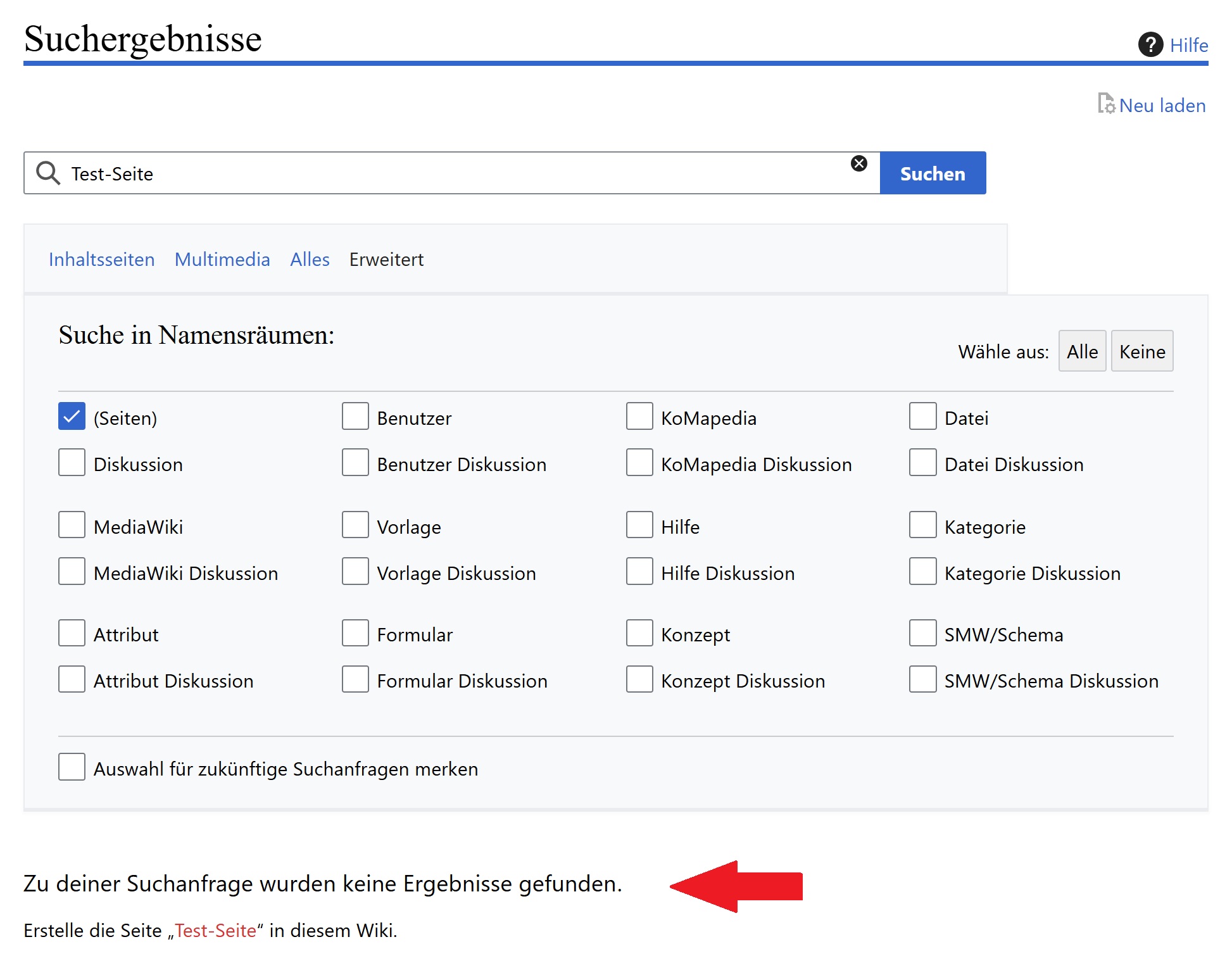Image resolution: width=1232 pixels, height=975 pixels.
Task: Click the help question mark icon
Action: pos(1150,45)
